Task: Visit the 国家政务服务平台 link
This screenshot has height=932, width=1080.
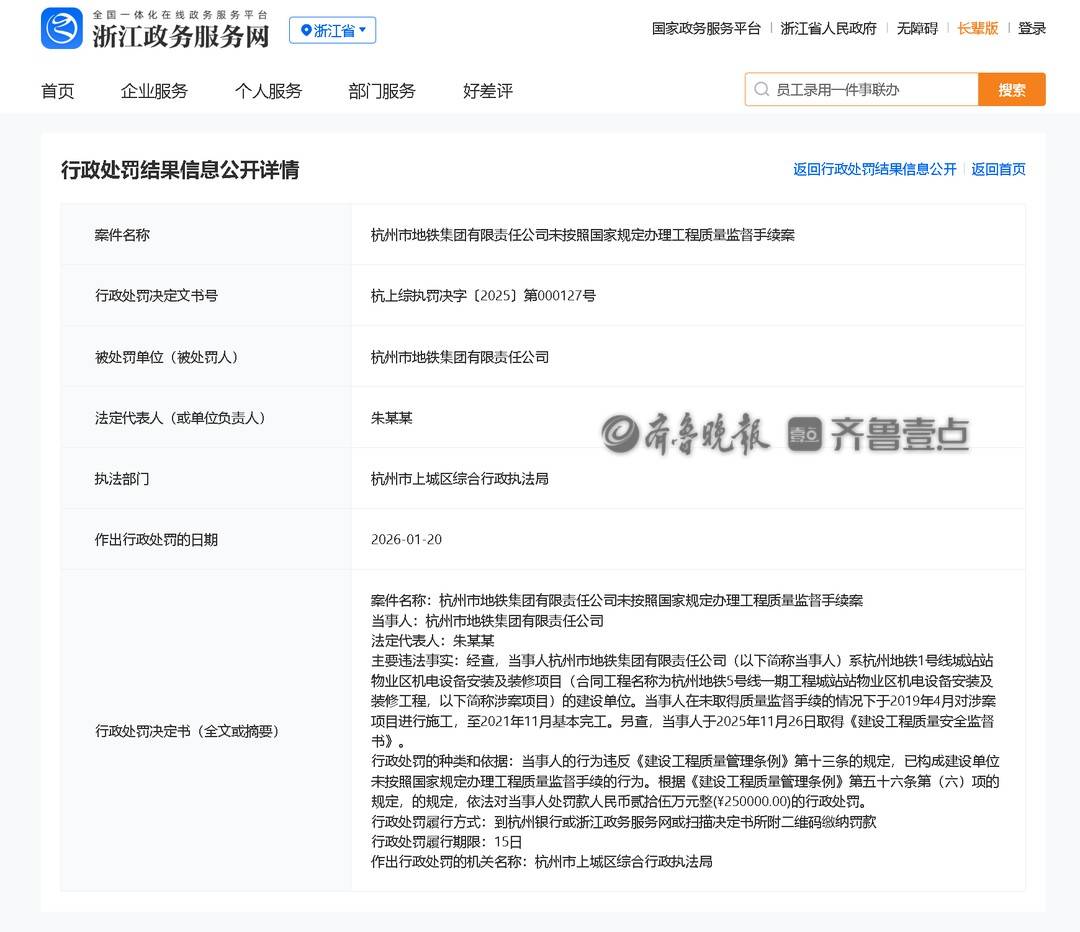Action: coord(706,28)
